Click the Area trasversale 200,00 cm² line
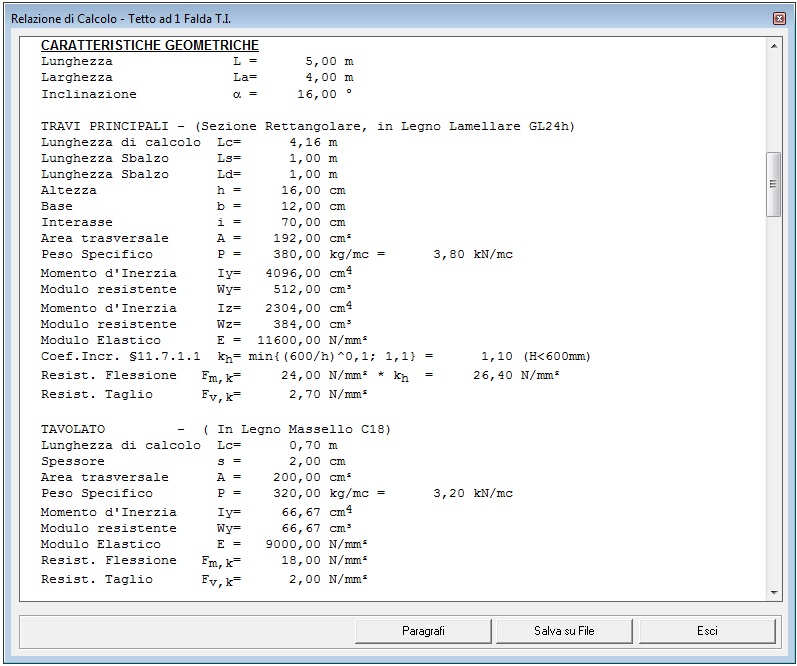The width and height of the screenshot is (797, 666). (196, 477)
